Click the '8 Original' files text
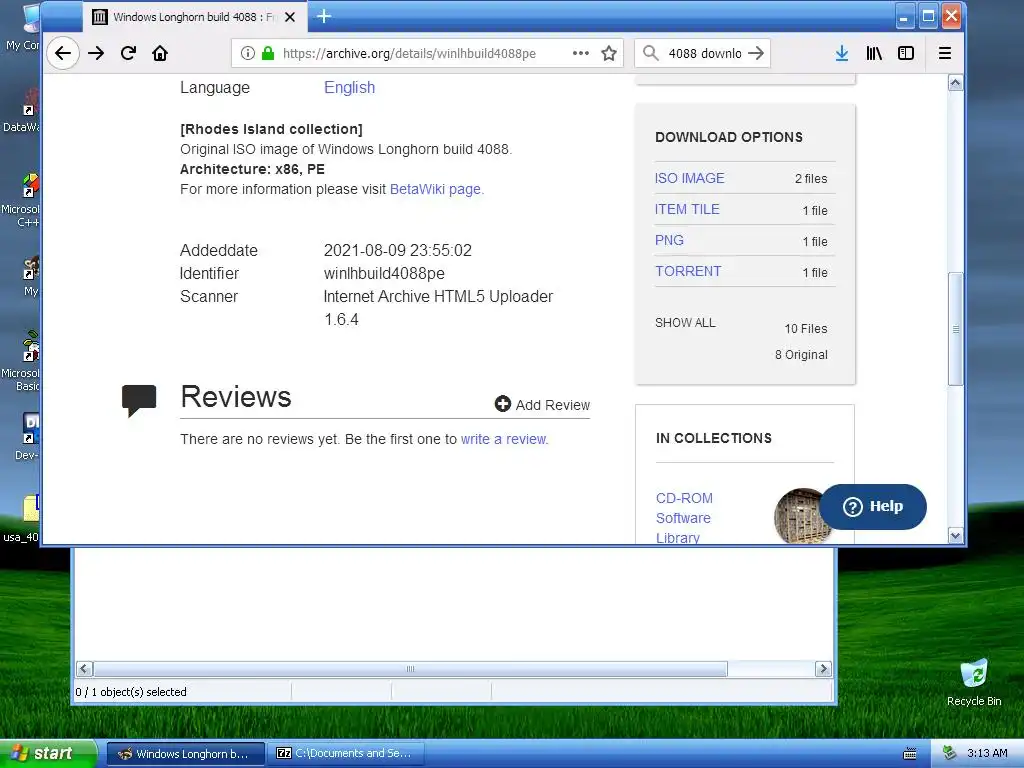Image resolution: width=1024 pixels, height=768 pixels. [801, 355]
